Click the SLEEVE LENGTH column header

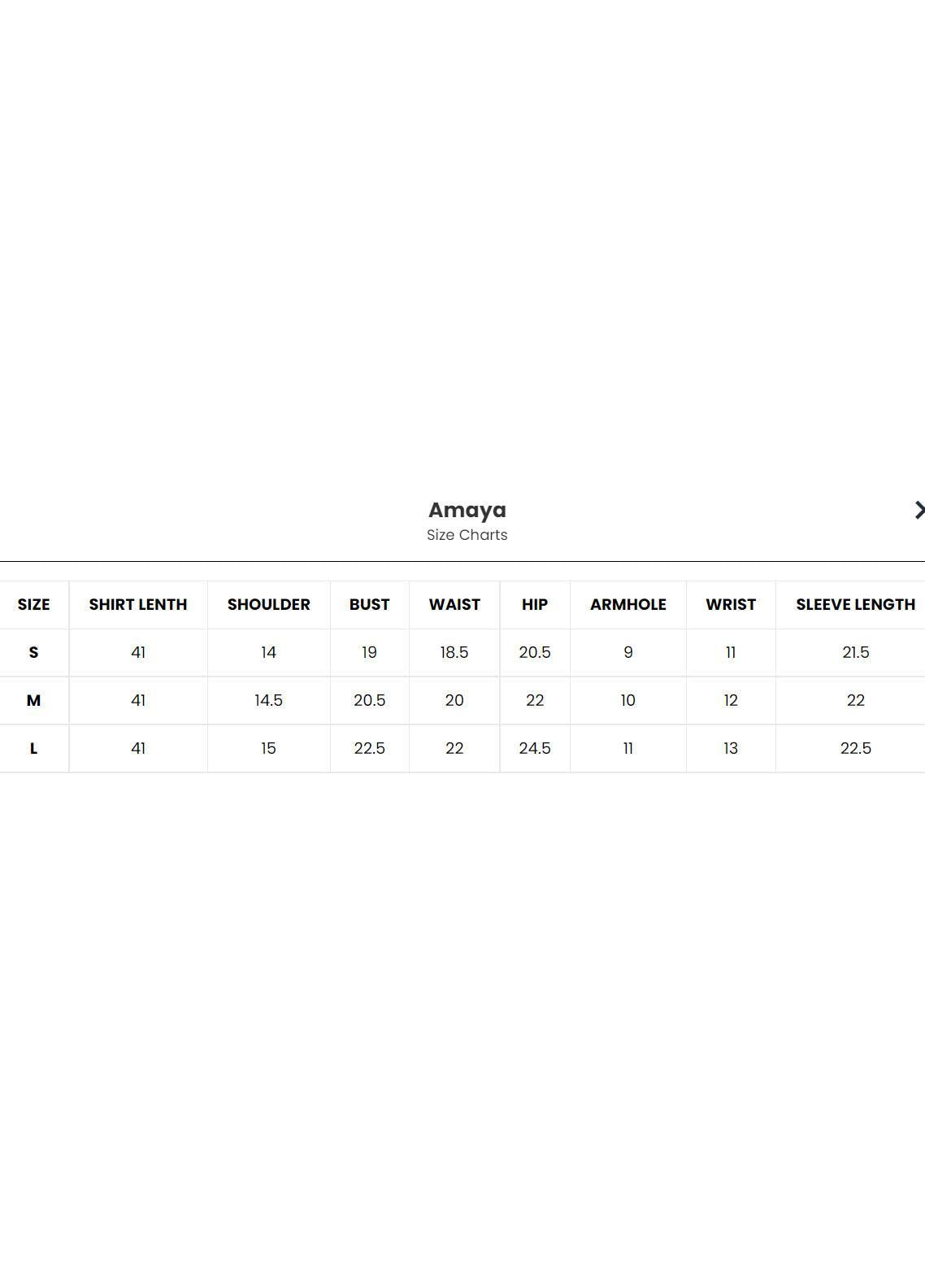[855, 604]
